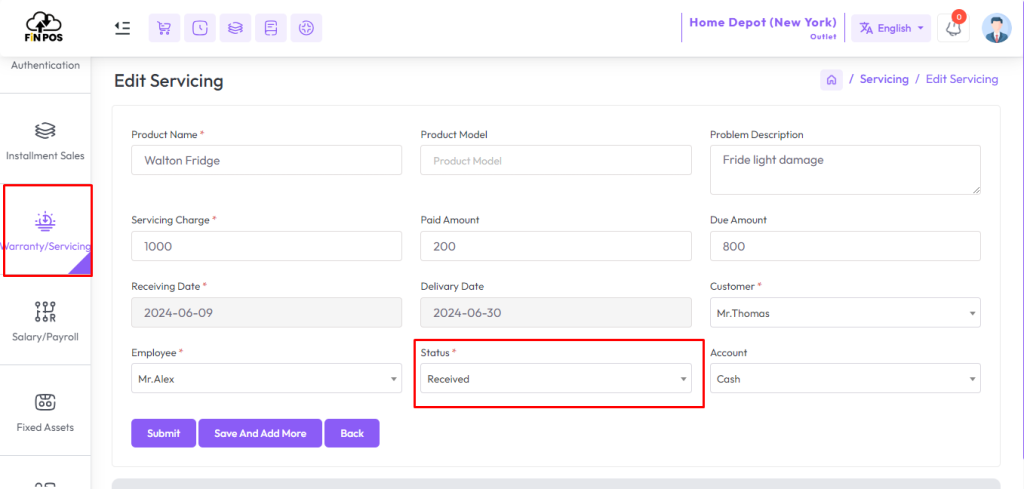This screenshot has height=489, width=1024.
Task: Open the shopping cart shortcut icon
Action: click(165, 28)
